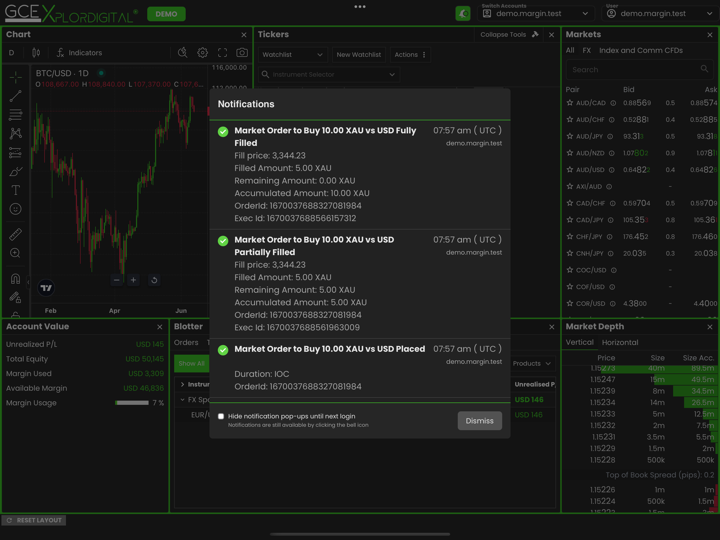Open the Switch Accounts dropdown
This screenshot has width=720, height=540.
(535, 14)
